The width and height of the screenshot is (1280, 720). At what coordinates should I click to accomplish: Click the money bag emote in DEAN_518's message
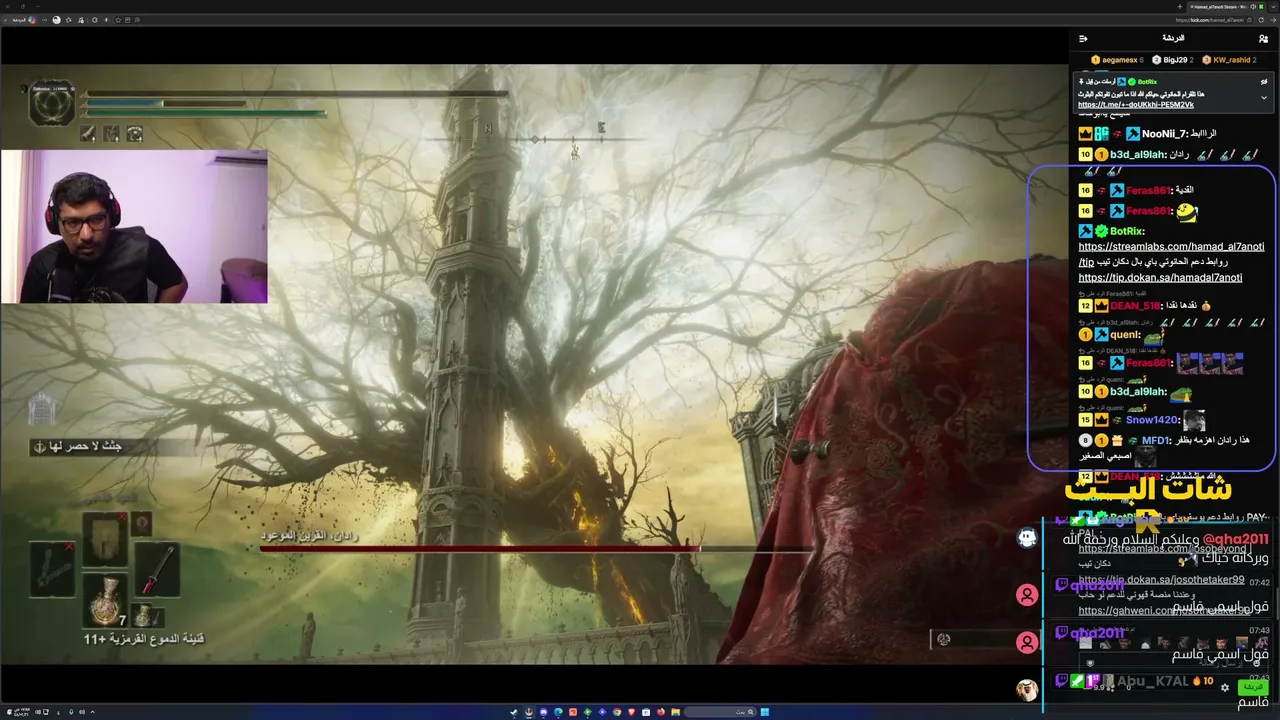pos(1206,305)
